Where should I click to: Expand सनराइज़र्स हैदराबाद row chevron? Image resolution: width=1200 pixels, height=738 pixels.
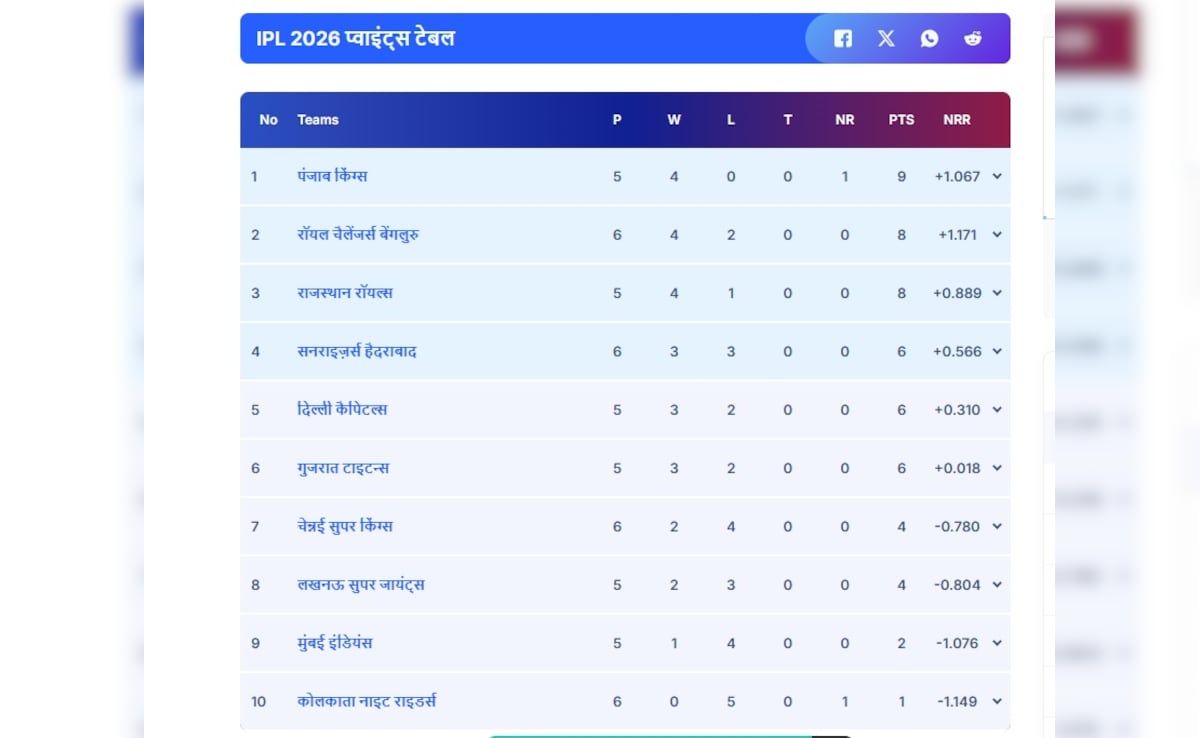pos(997,351)
